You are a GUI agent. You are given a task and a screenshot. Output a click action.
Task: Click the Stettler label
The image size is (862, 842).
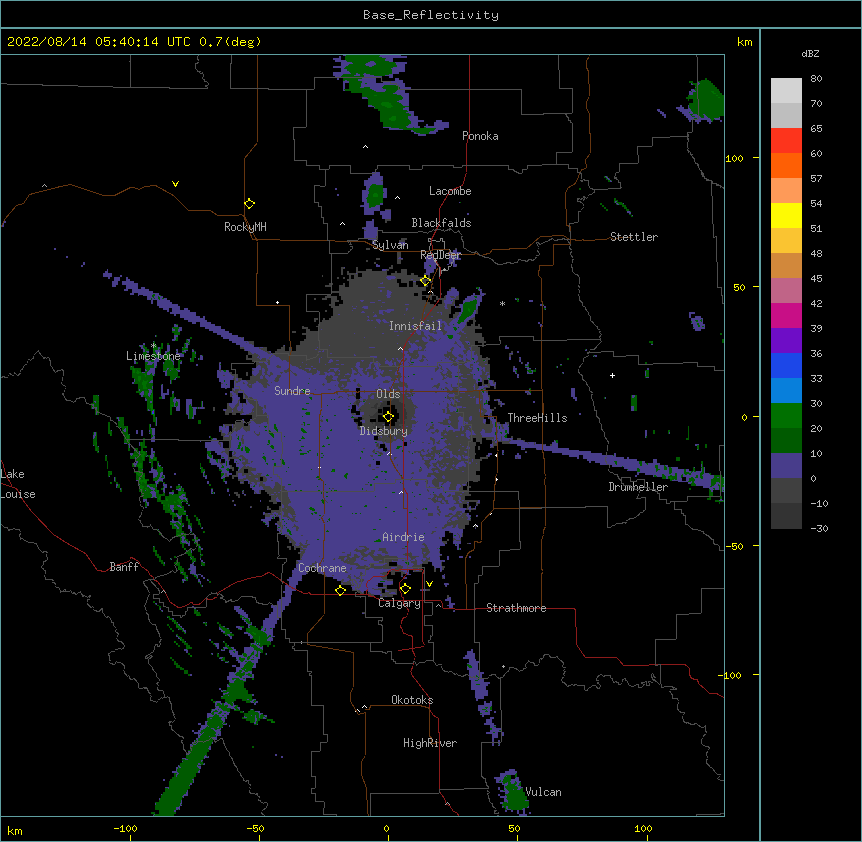point(634,237)
